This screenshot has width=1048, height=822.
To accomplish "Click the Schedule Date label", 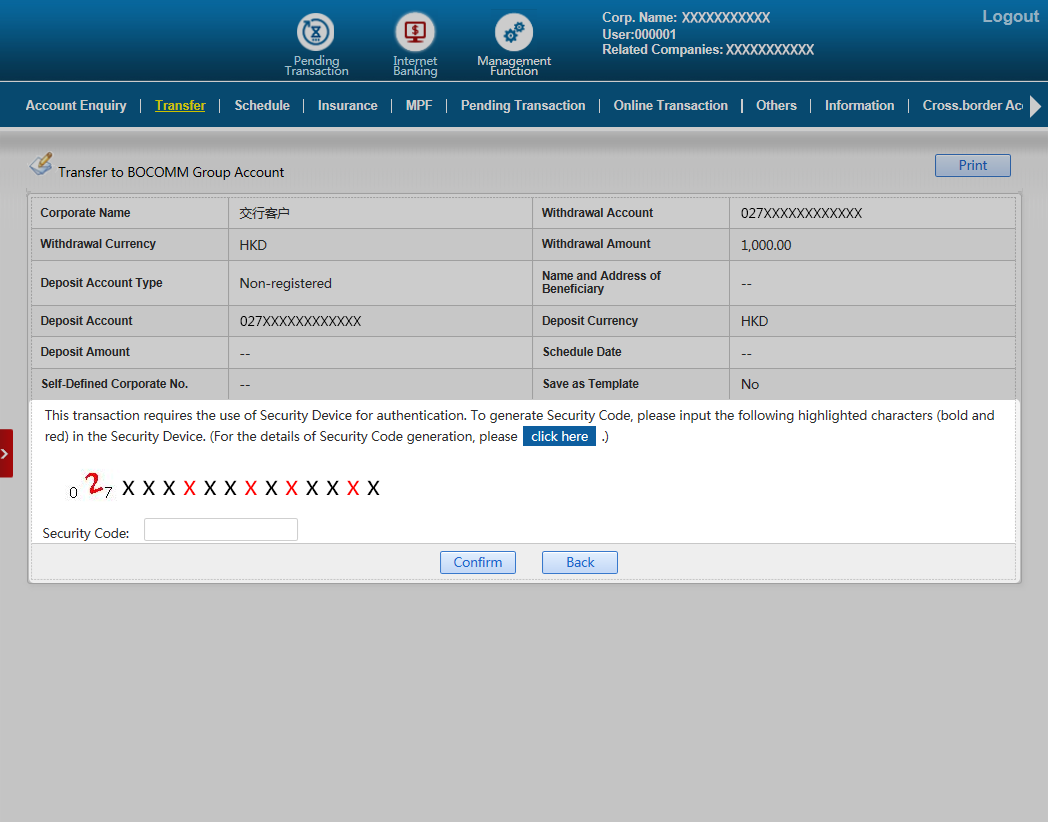I will (581, 352).
